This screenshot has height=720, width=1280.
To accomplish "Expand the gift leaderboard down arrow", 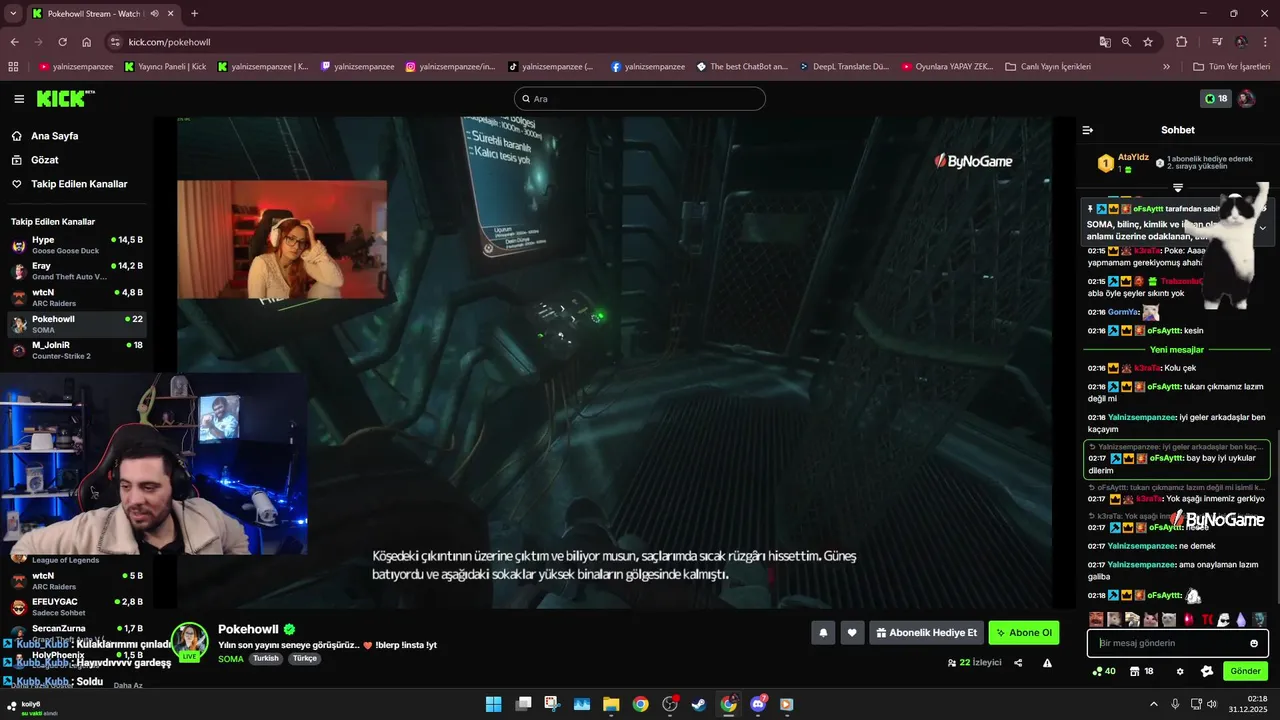I will [x=1178, y=187].
